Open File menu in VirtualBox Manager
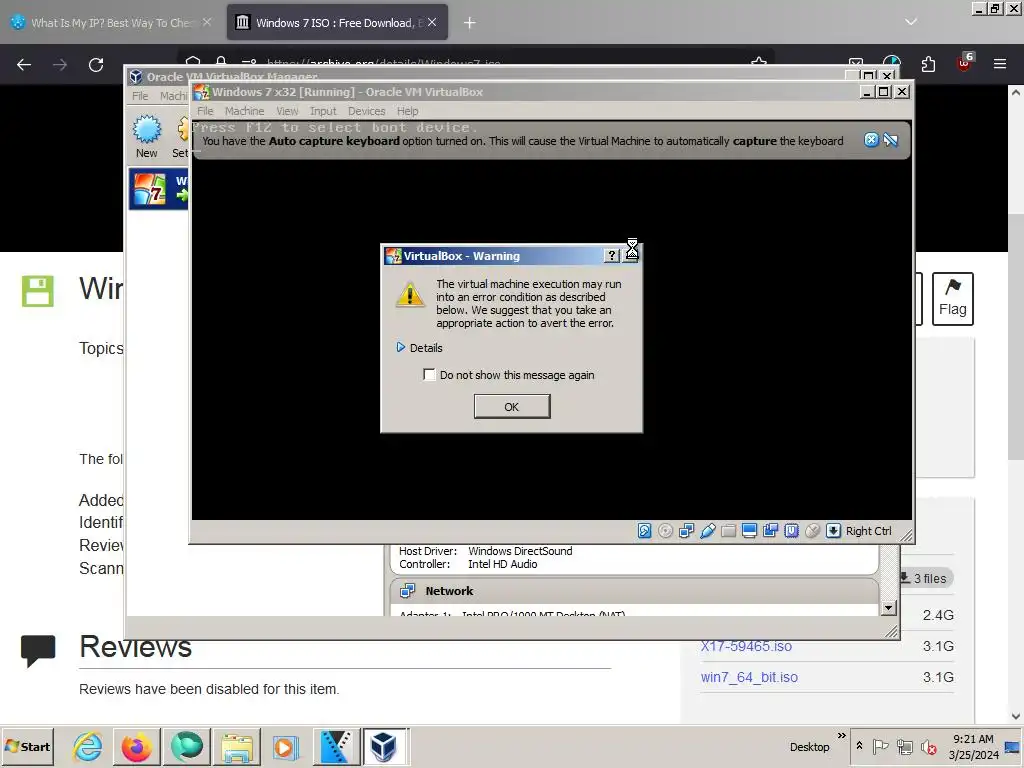The height and width of the screenshot is (768, 1024). (140, 96)
